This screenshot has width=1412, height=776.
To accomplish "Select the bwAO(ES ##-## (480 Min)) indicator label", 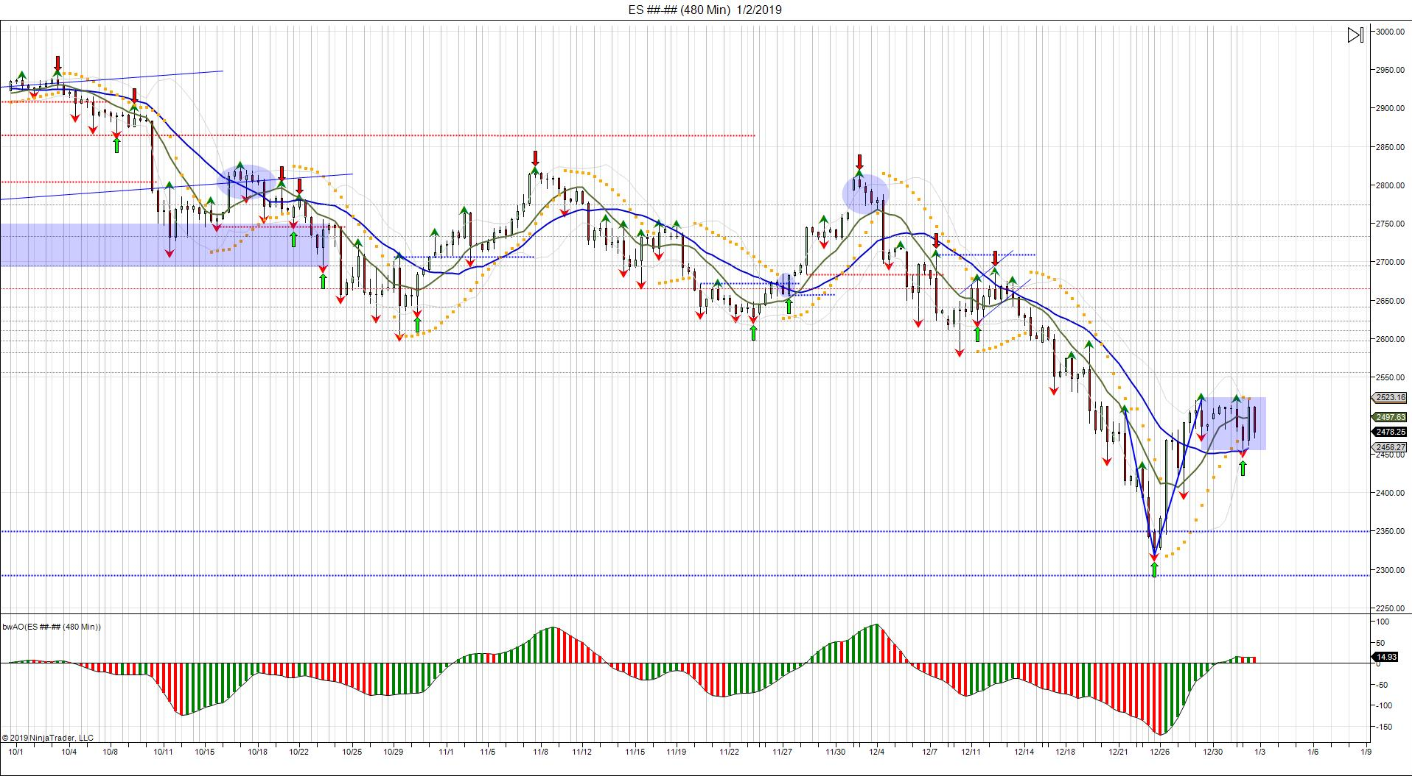I will 52,627.
